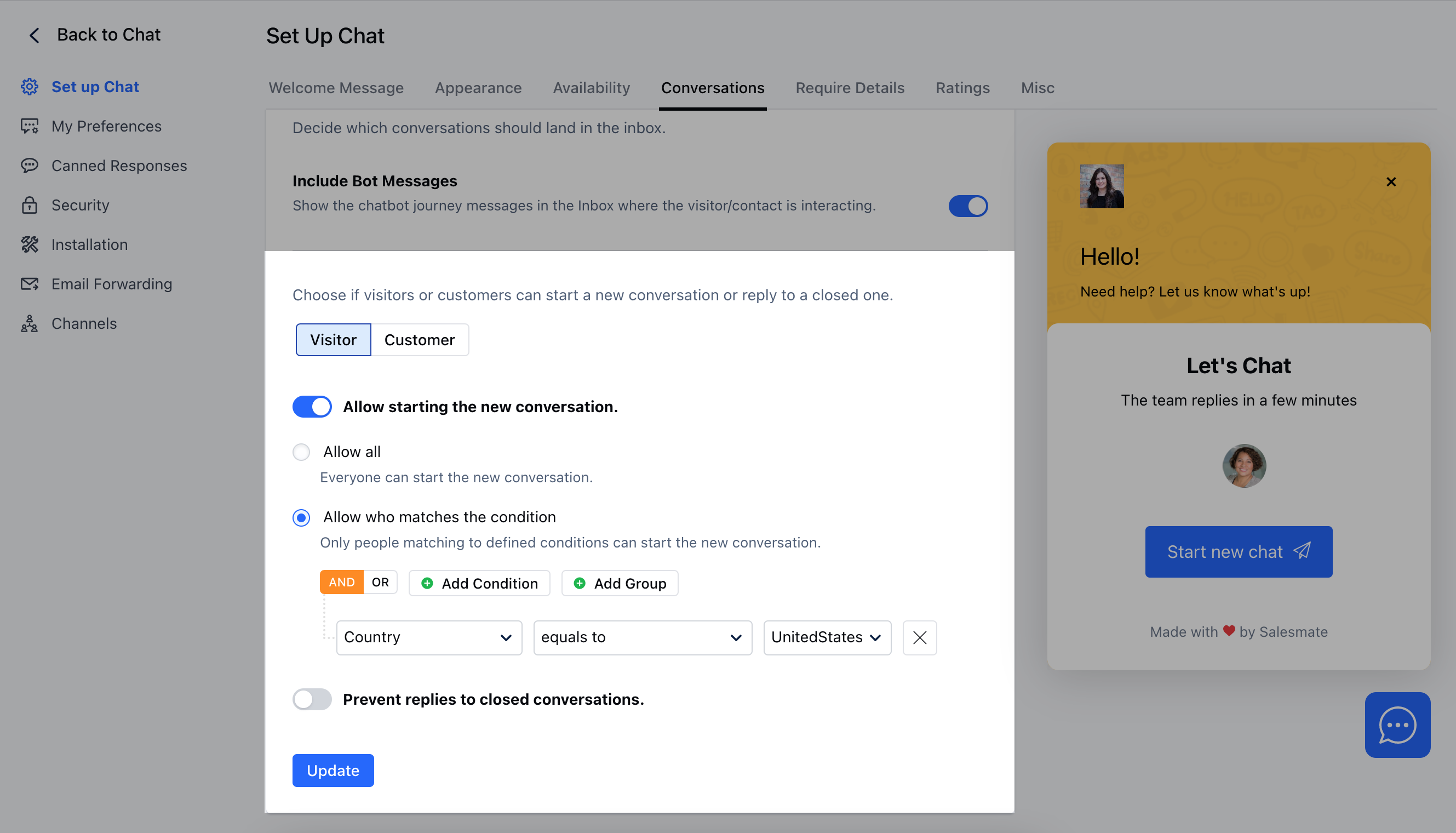This screenshot has width=1456, height=833.
Task: Click the green plus icon on Add Condition
Action: point(427,583)
